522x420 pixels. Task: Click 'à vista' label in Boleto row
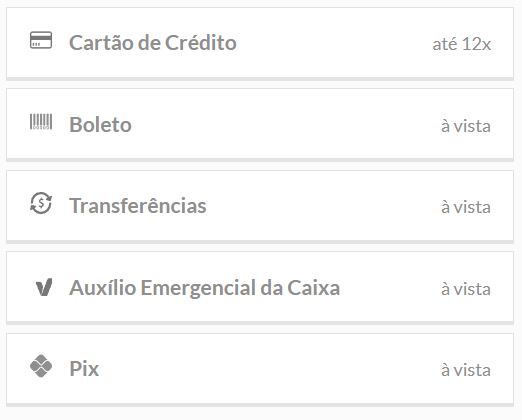pos(466,126)
